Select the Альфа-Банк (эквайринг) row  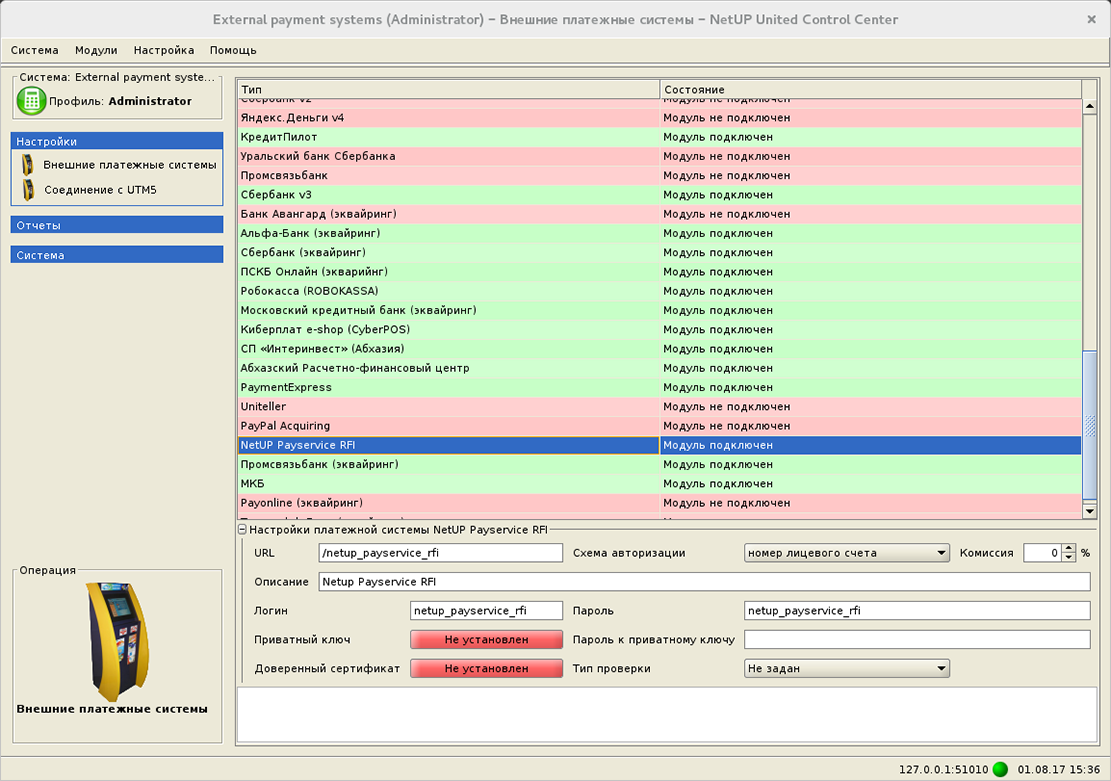(660, 233)
